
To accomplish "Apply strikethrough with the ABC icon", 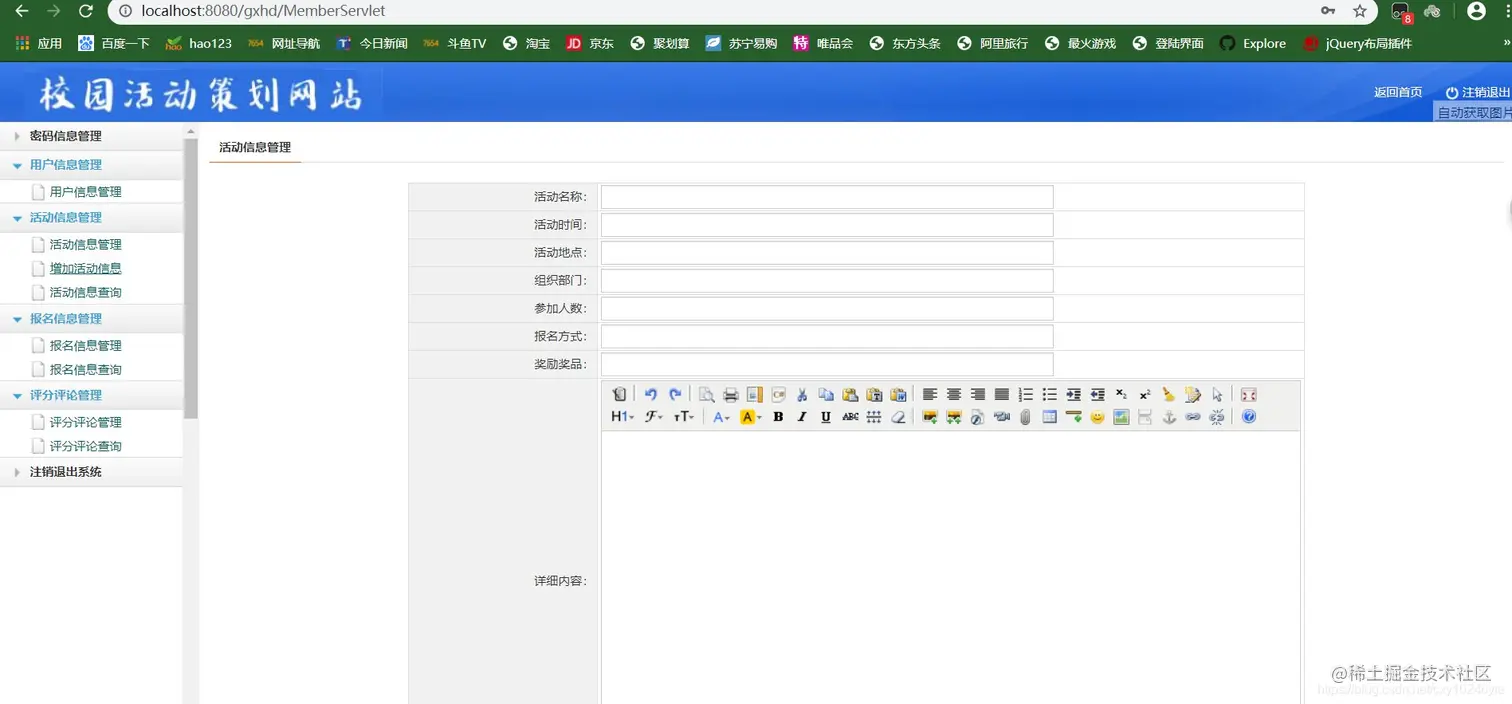I will click(x=850, y=417).
